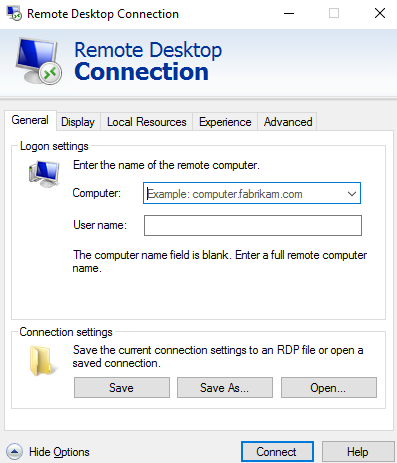Open Help for Remote Desktop
The height and width of the screenshot is (463, 397).
[358, 452]
